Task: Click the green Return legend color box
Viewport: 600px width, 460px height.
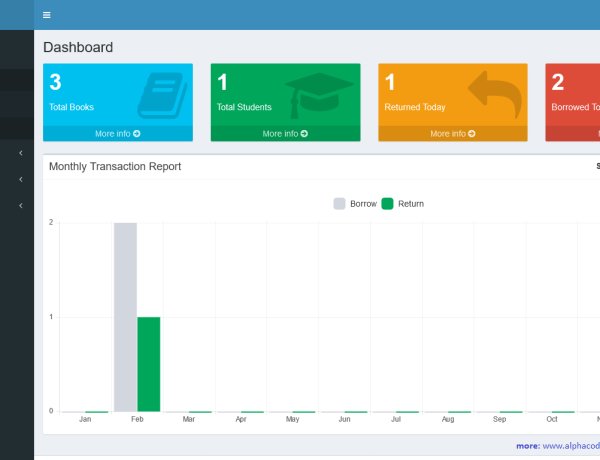Action: coord(388,204)
